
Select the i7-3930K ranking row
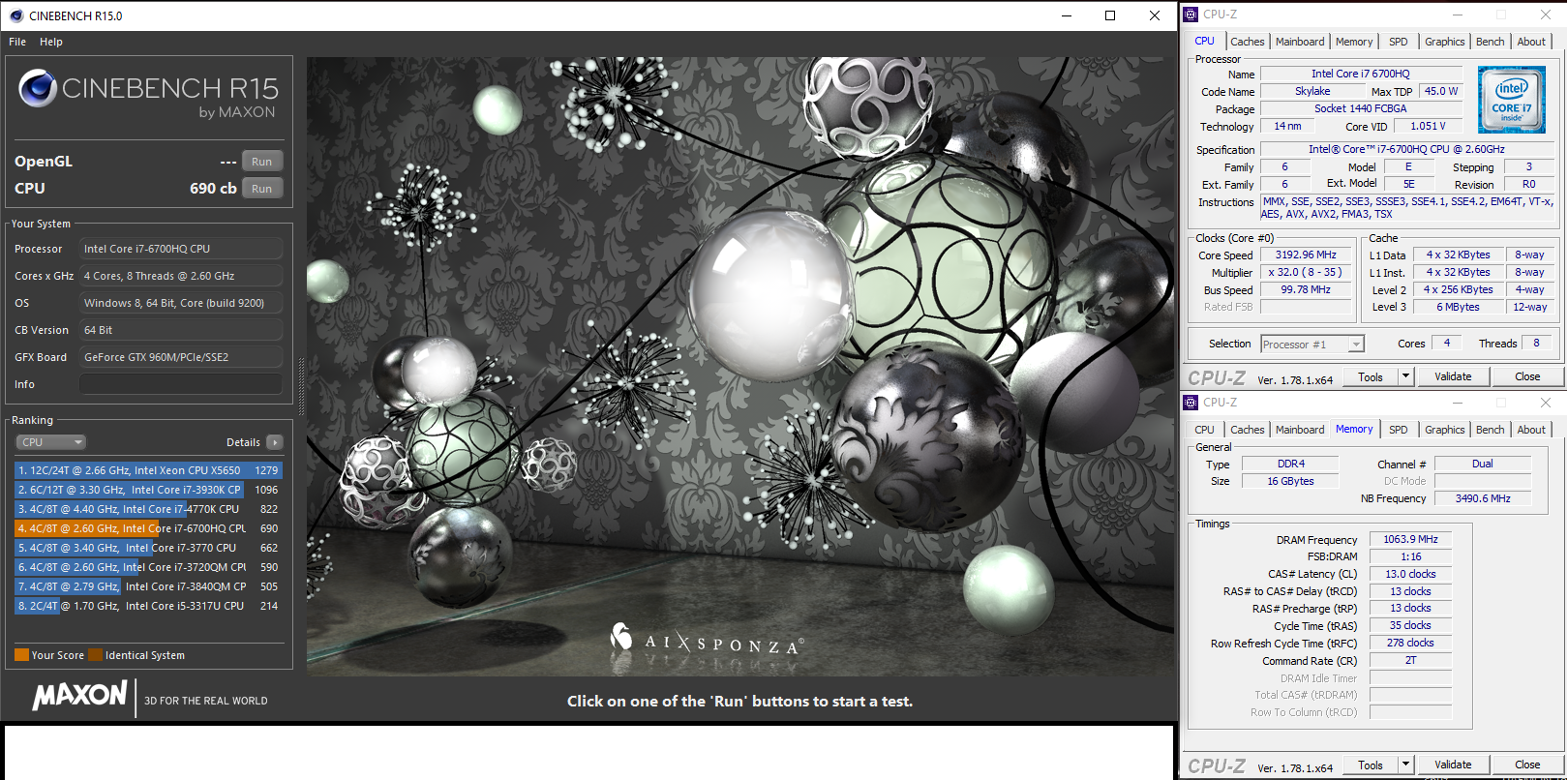pos(148,490)
